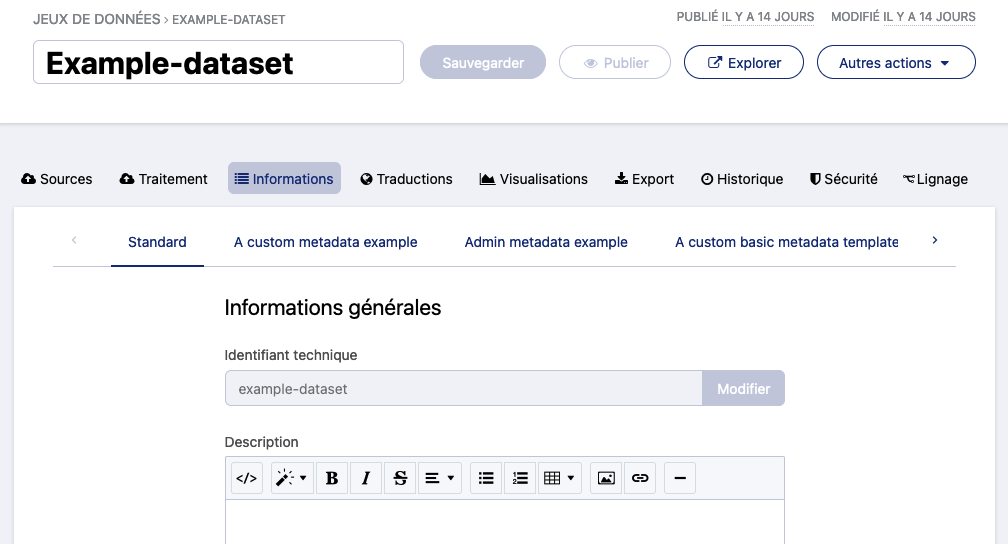1008x544 pixels.
Task: Open the insert table dropdown
Action: 560,479
